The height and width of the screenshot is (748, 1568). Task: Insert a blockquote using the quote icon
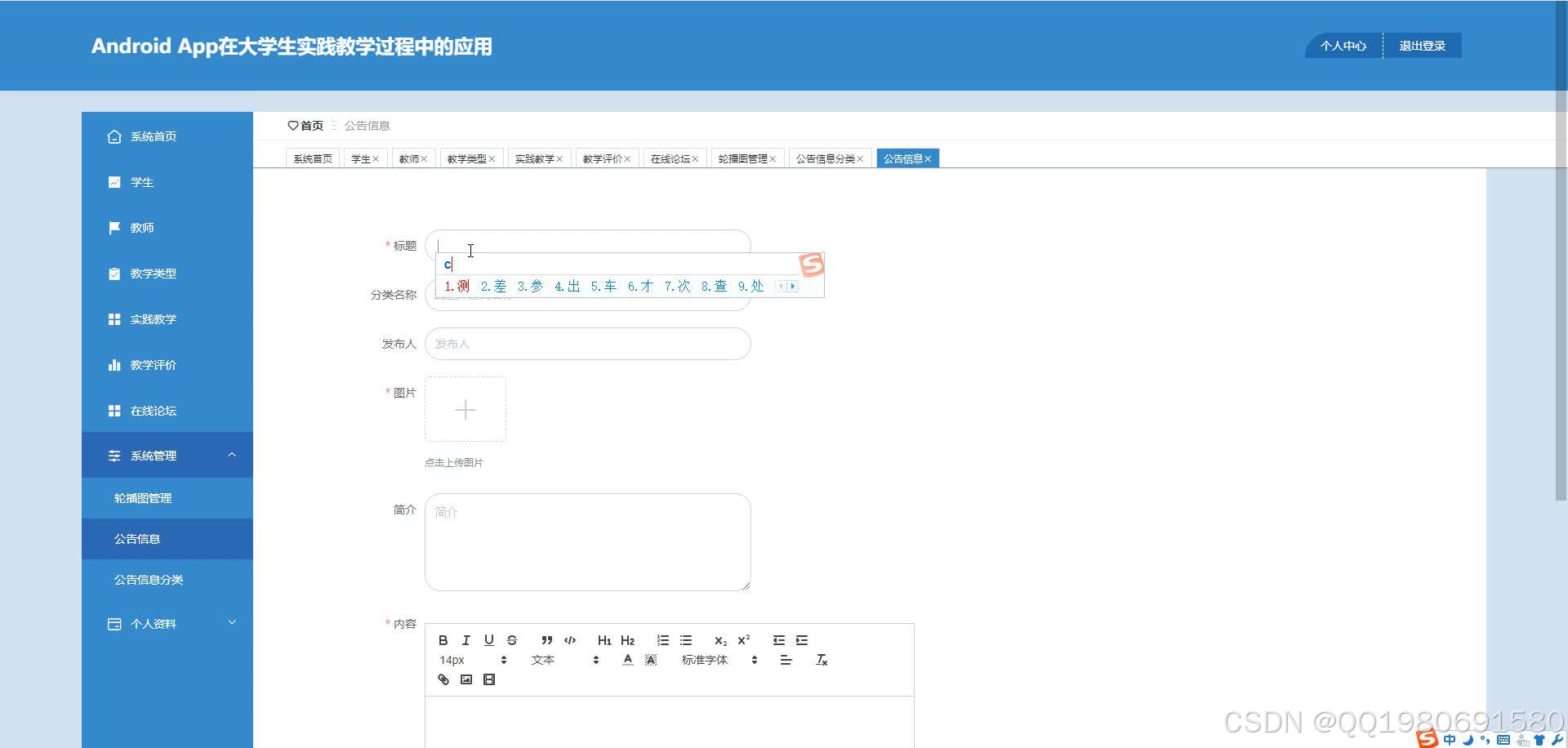(546, 640)
